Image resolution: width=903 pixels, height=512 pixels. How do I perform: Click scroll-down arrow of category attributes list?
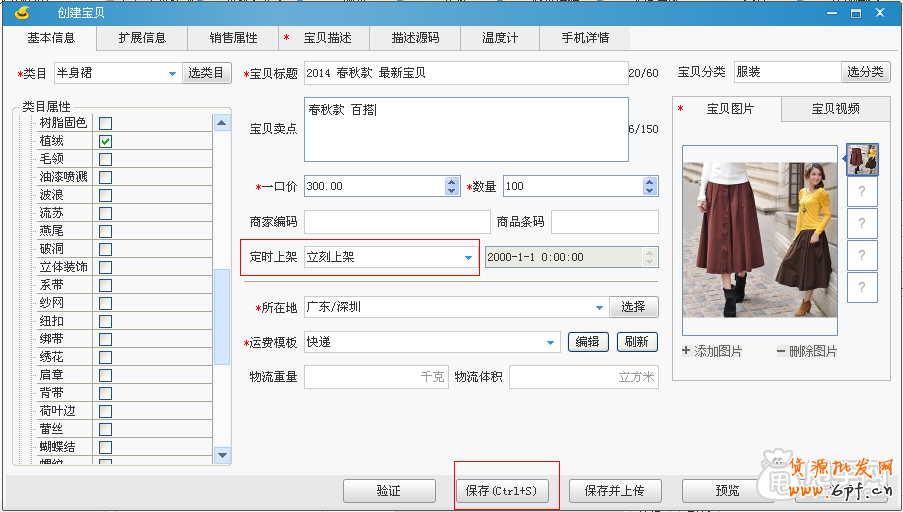click(222, 455)
